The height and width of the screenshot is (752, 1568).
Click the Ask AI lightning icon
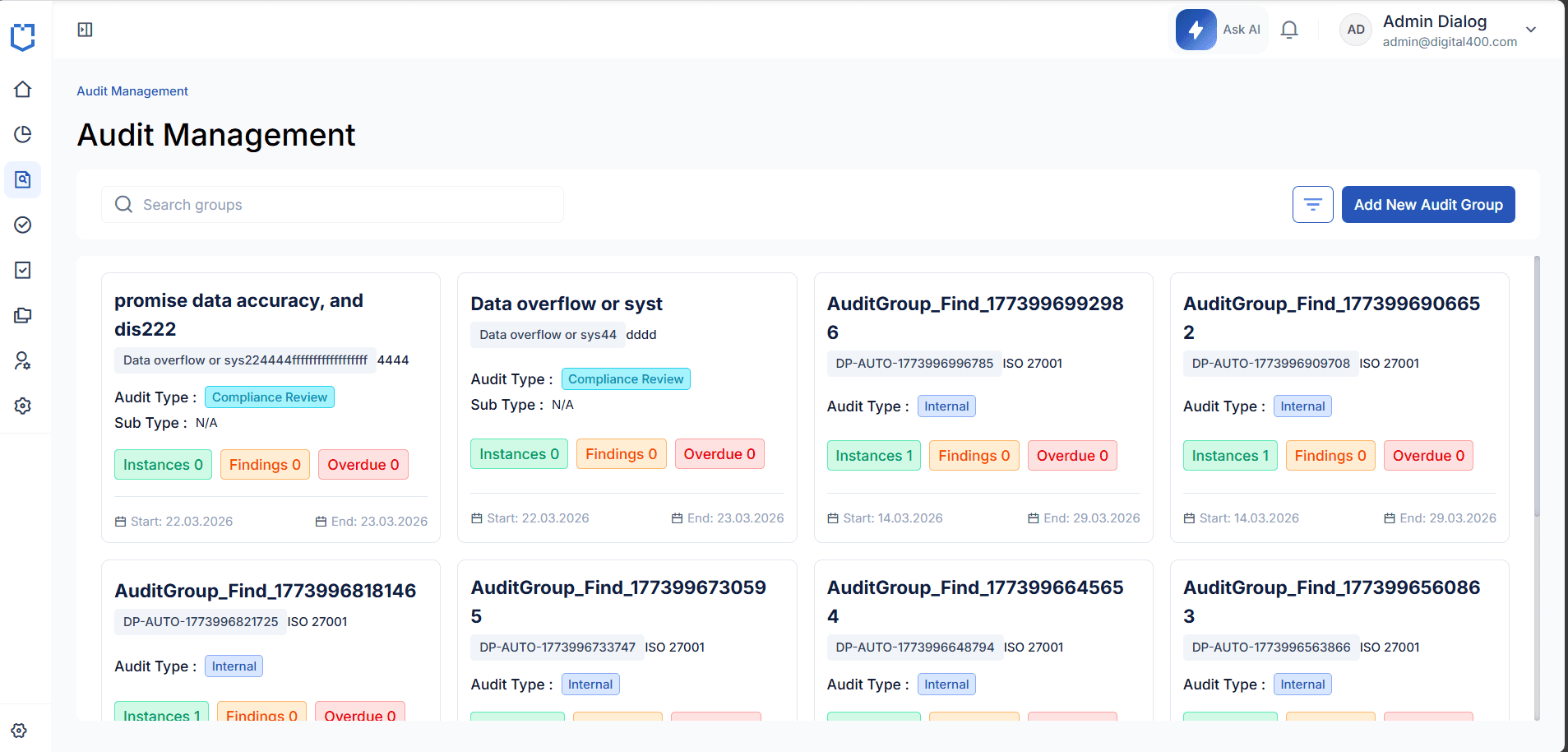point(1196,30)
